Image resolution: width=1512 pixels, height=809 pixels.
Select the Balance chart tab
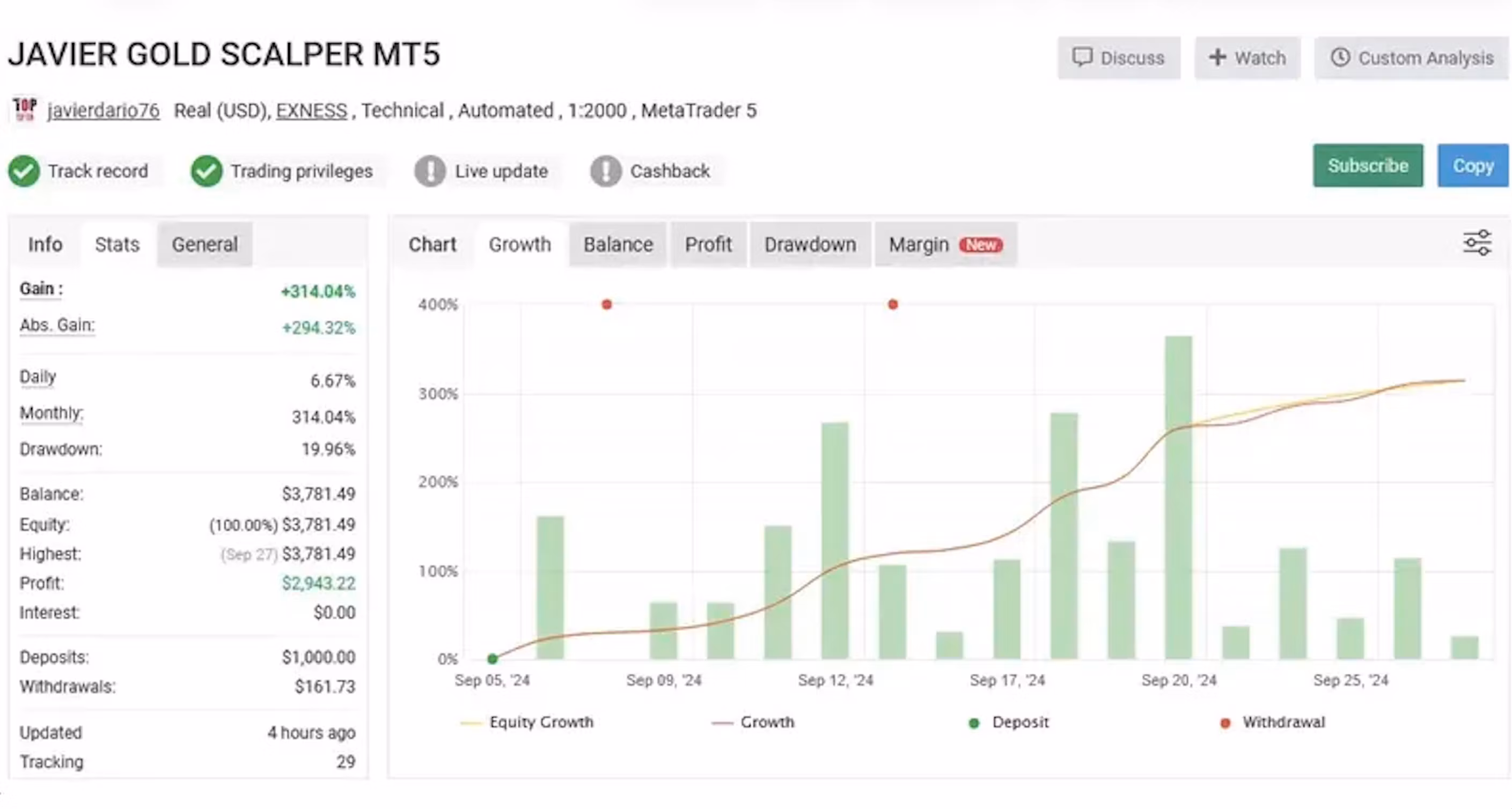pyautogui.click(x=618, y=244)
